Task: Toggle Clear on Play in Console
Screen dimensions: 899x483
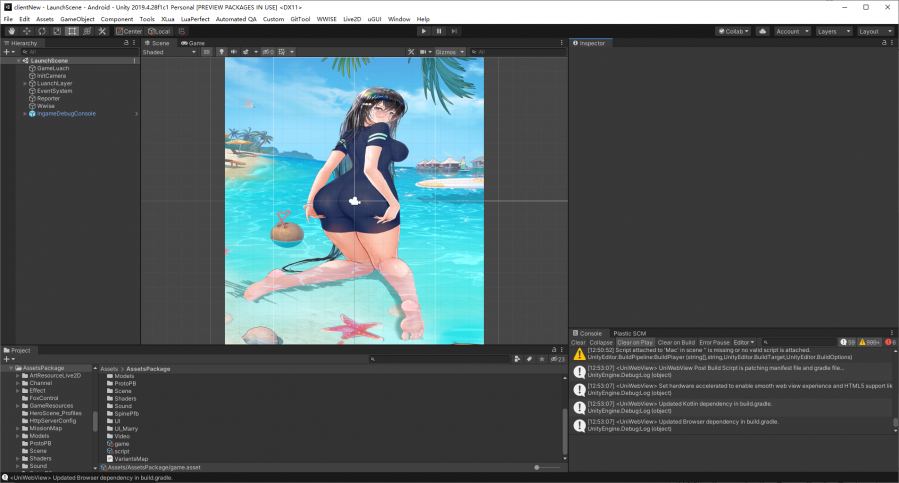Action: pos(635,342)
